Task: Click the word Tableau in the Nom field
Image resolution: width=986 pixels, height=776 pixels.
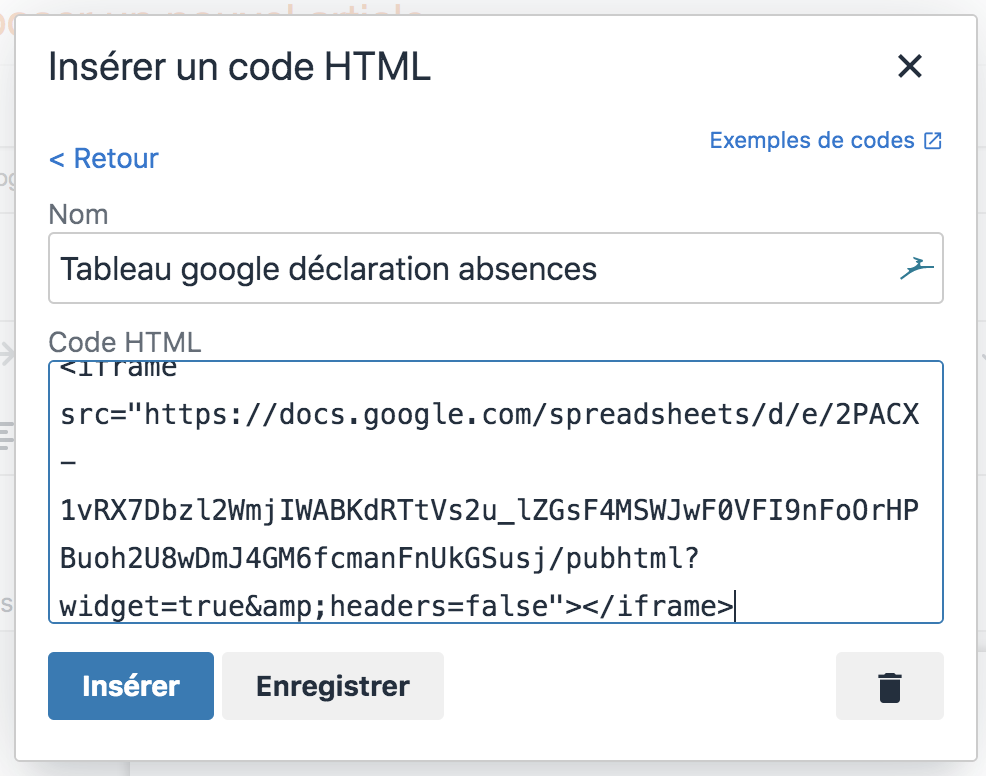Action: (116, 269)
